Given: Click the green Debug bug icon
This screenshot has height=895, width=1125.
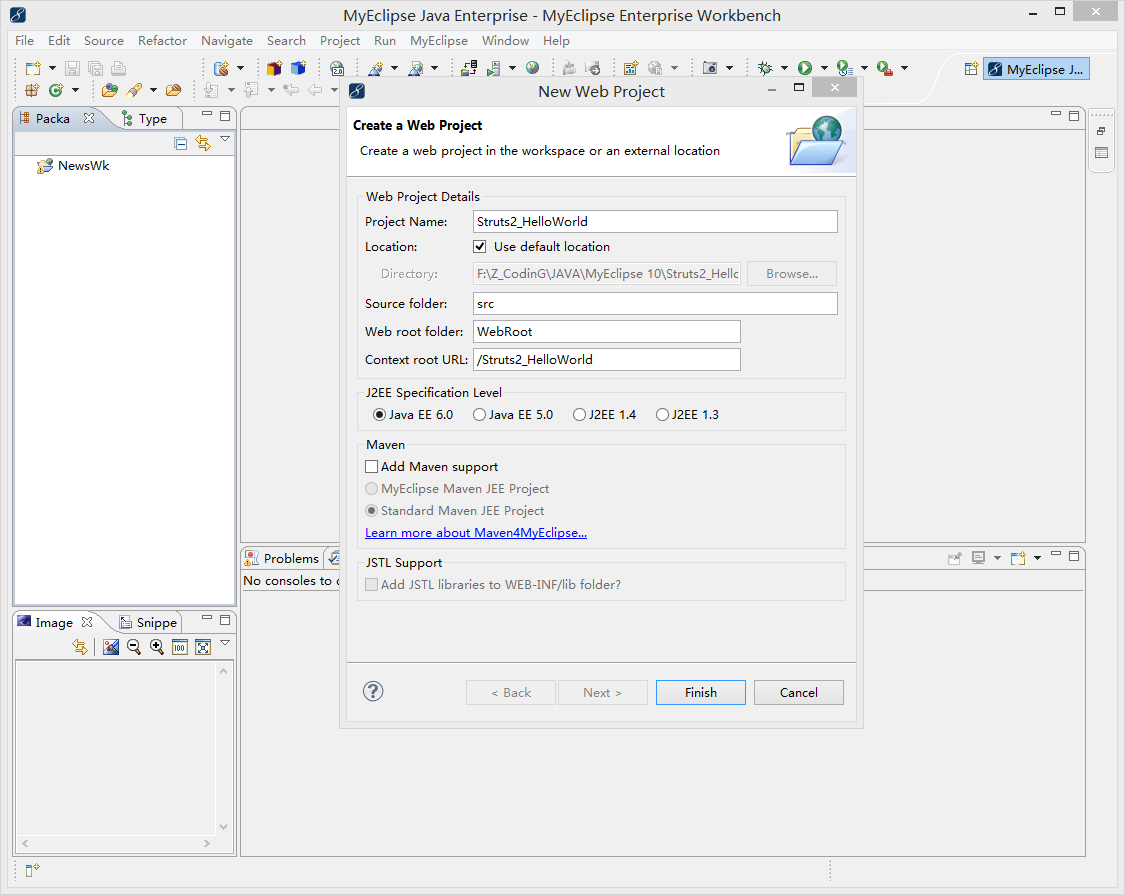Looking at the screenshot, I should click(766, 68).
